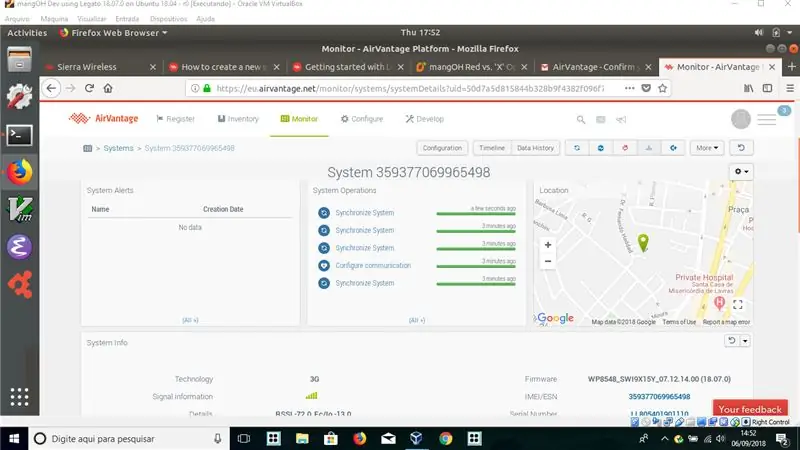Open the hamburger menu beside the avatar
Image resolution: width=800 pixels, height=450 pixels.
(766, 120)
